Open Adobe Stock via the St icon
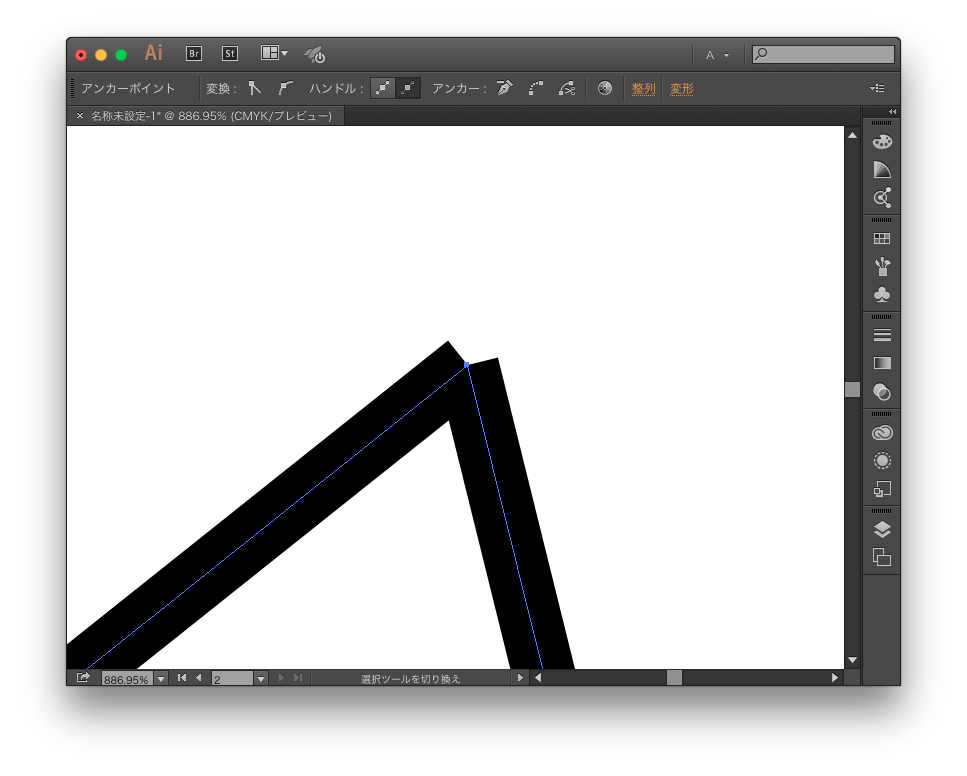 click(x=230, y=54)
